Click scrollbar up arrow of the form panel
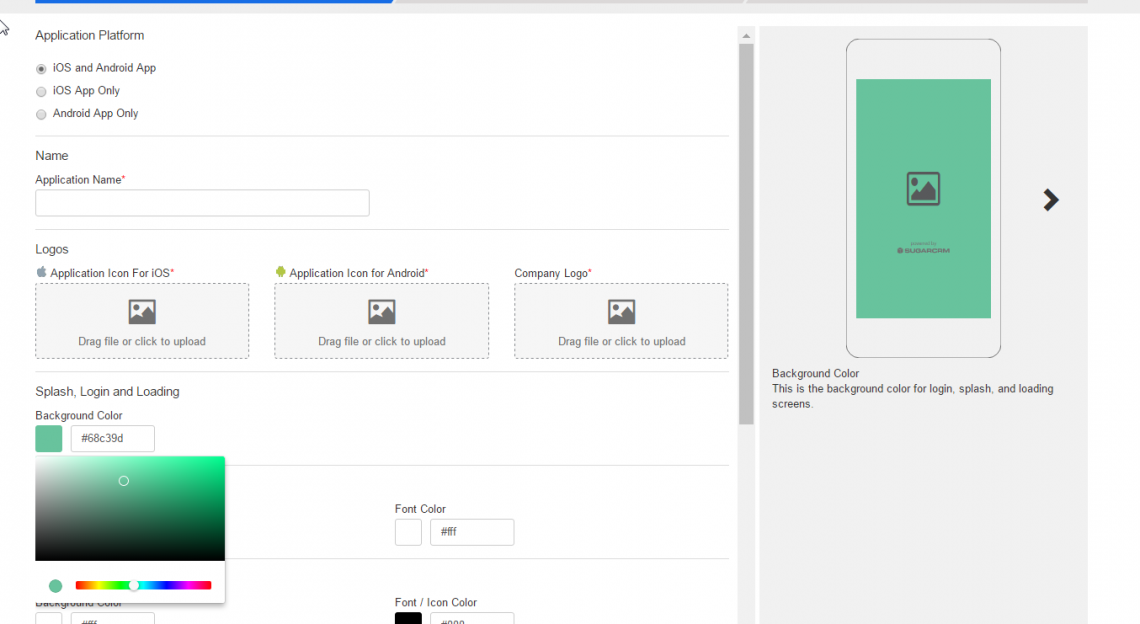This screenshot has height=624, width=1140. pos(746,36)
